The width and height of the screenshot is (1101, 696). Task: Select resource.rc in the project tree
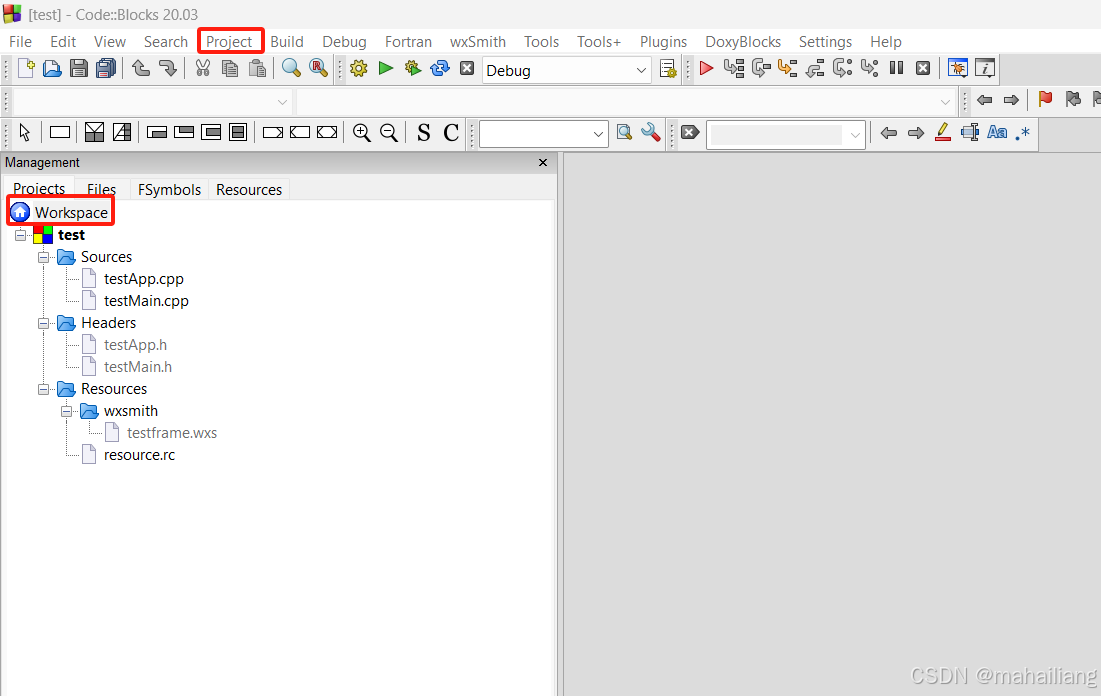click(x=139, y=455)
